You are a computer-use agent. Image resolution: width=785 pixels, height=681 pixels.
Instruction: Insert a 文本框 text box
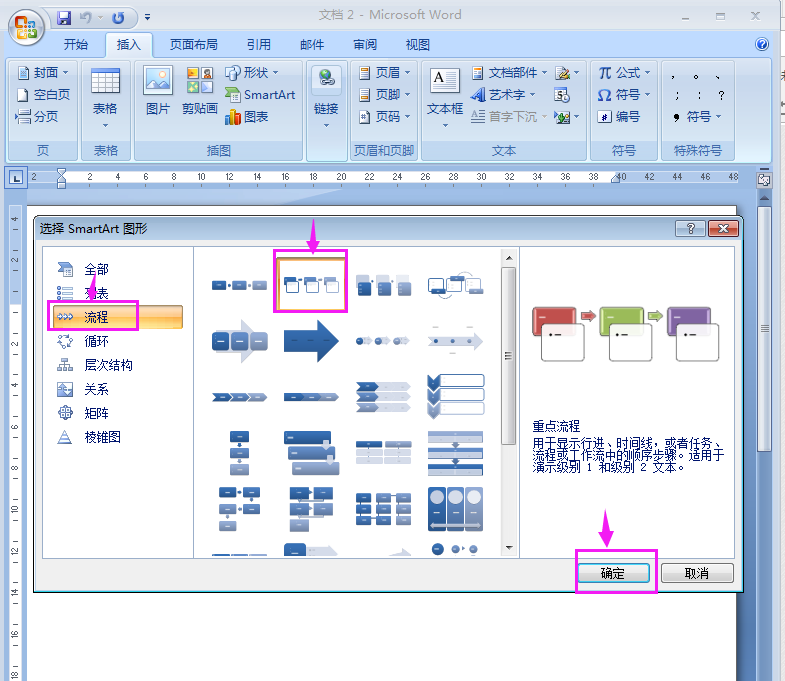pyautogui.click(x=445, y=98)
